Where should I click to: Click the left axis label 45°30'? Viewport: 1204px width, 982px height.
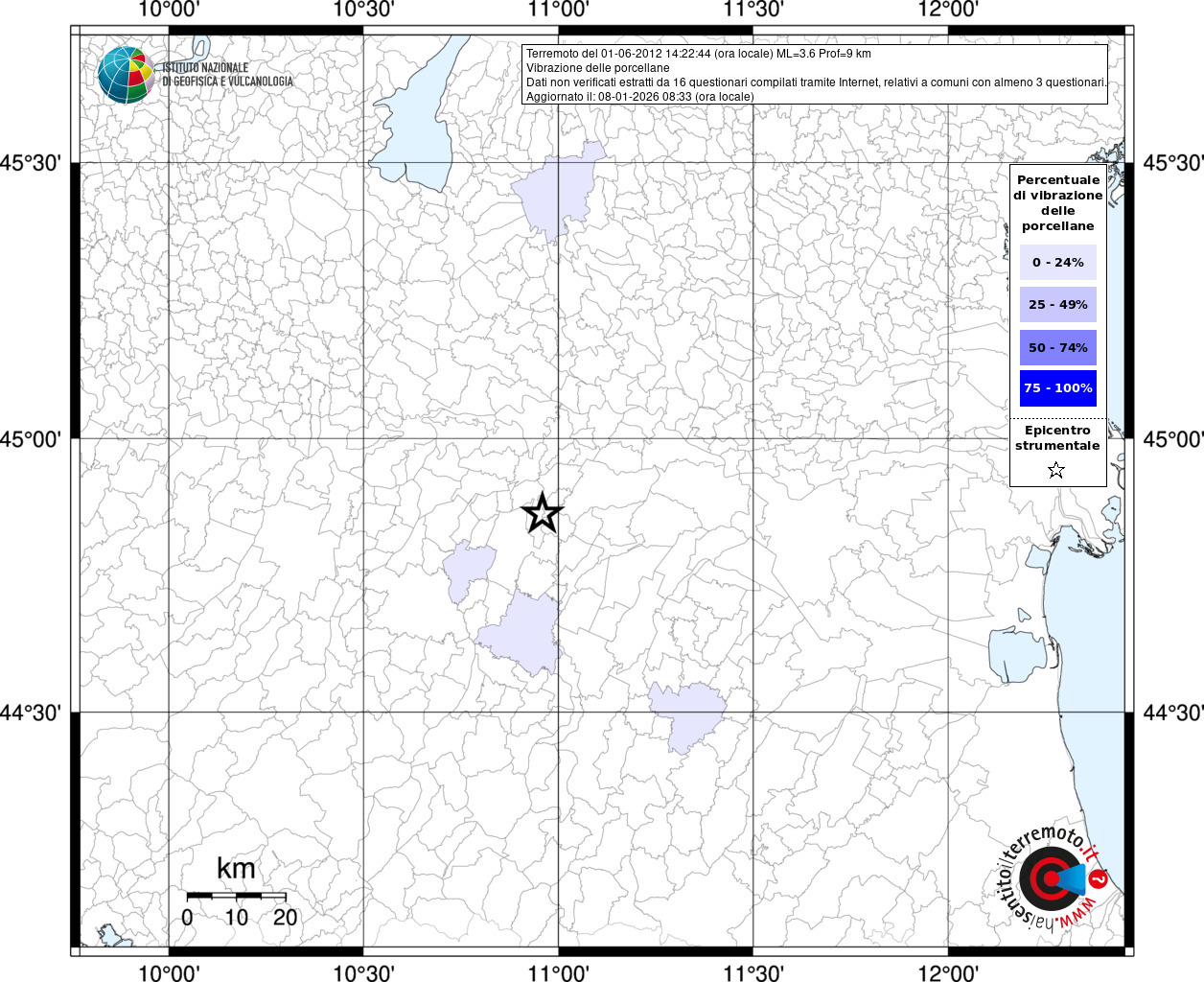click(31, 163)
